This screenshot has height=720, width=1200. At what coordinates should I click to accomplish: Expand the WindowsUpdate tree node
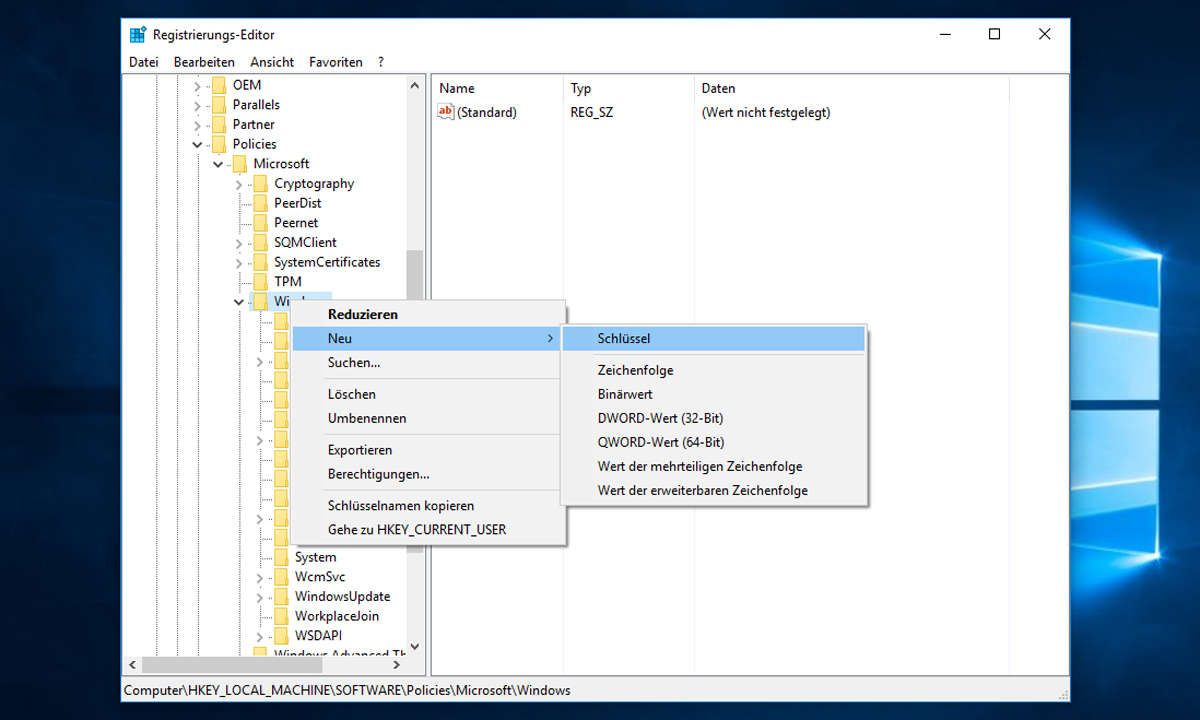[x=260, y=597]
